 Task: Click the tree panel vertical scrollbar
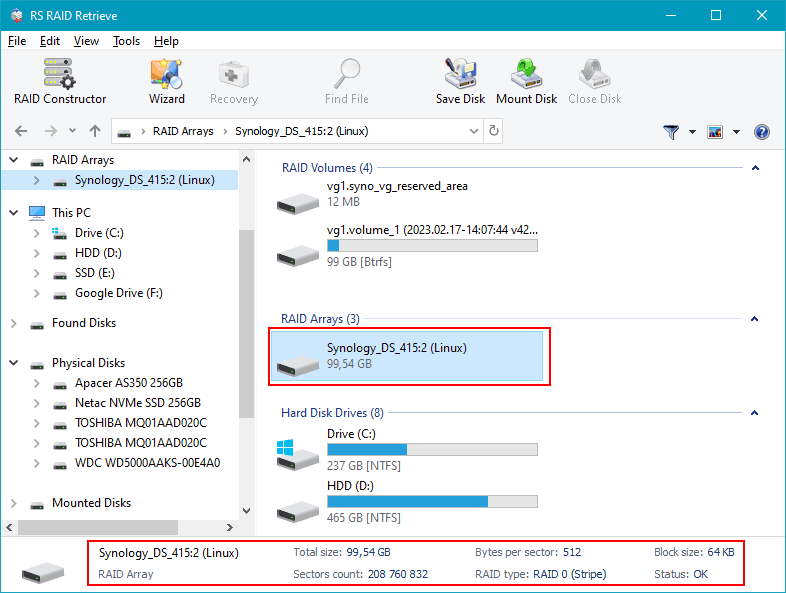coord(246,324)
